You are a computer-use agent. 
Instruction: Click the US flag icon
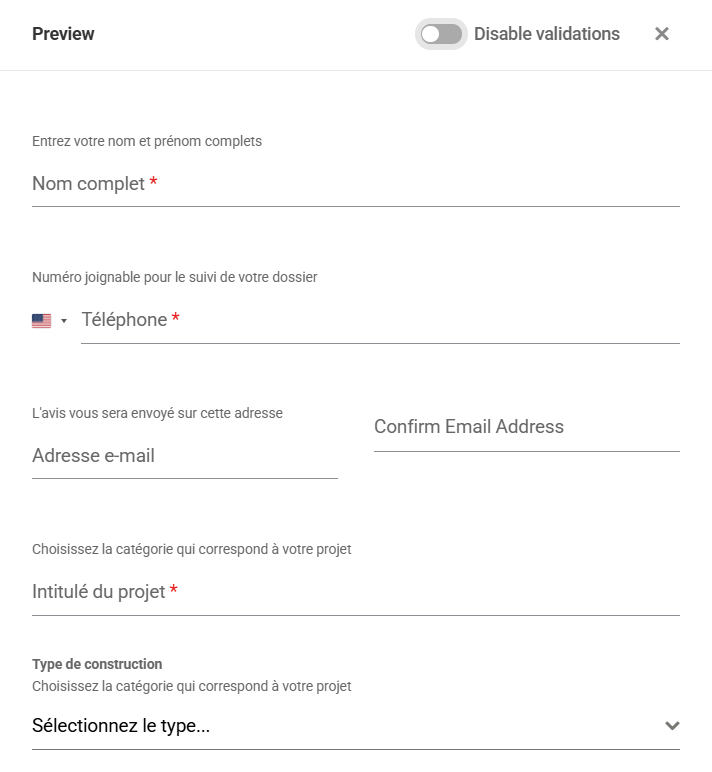click(41, 321)
